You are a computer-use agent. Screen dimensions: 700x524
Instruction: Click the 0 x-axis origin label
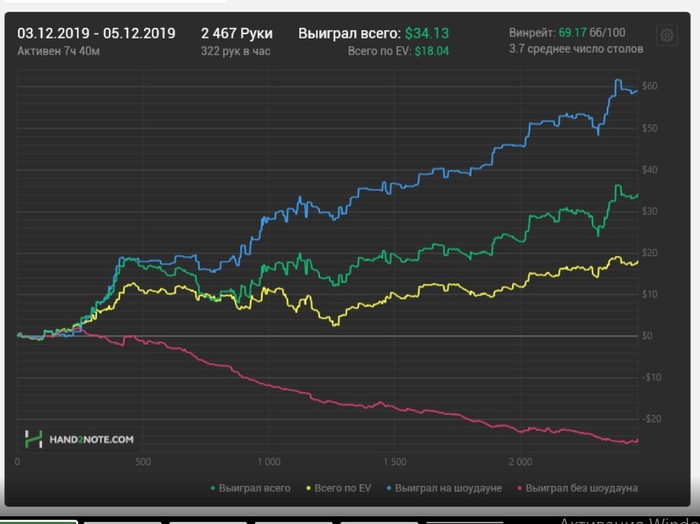(17, 462)
